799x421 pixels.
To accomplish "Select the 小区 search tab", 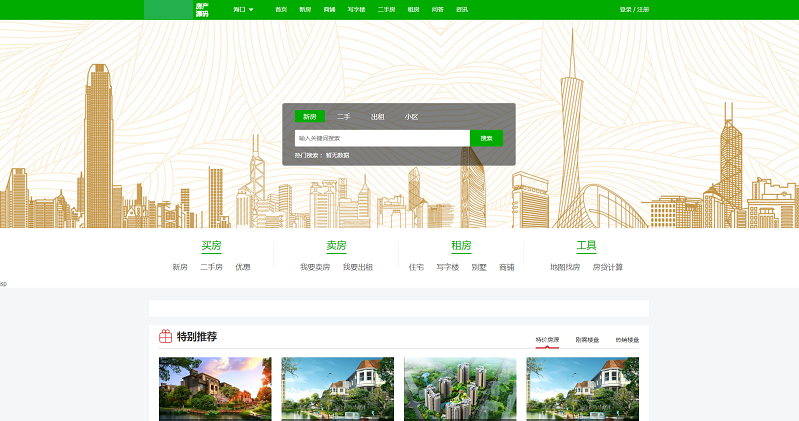I will [411, 117].
